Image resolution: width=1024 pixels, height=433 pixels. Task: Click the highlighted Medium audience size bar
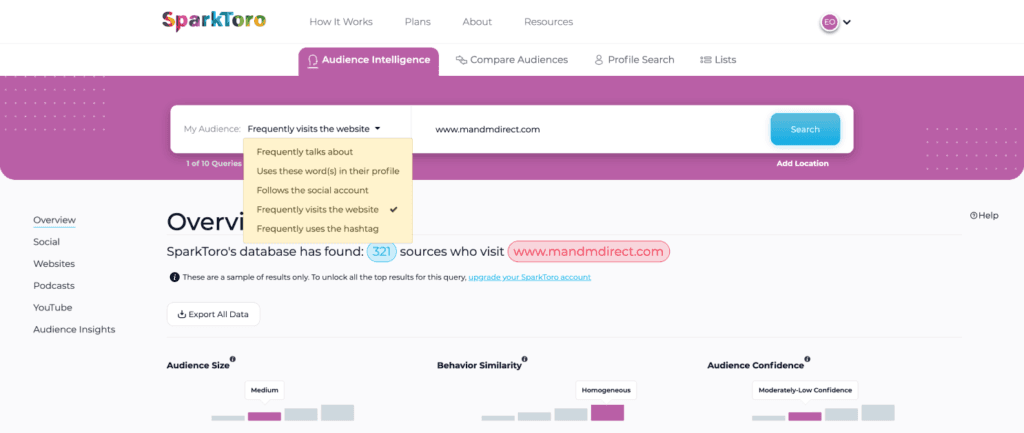264,416
